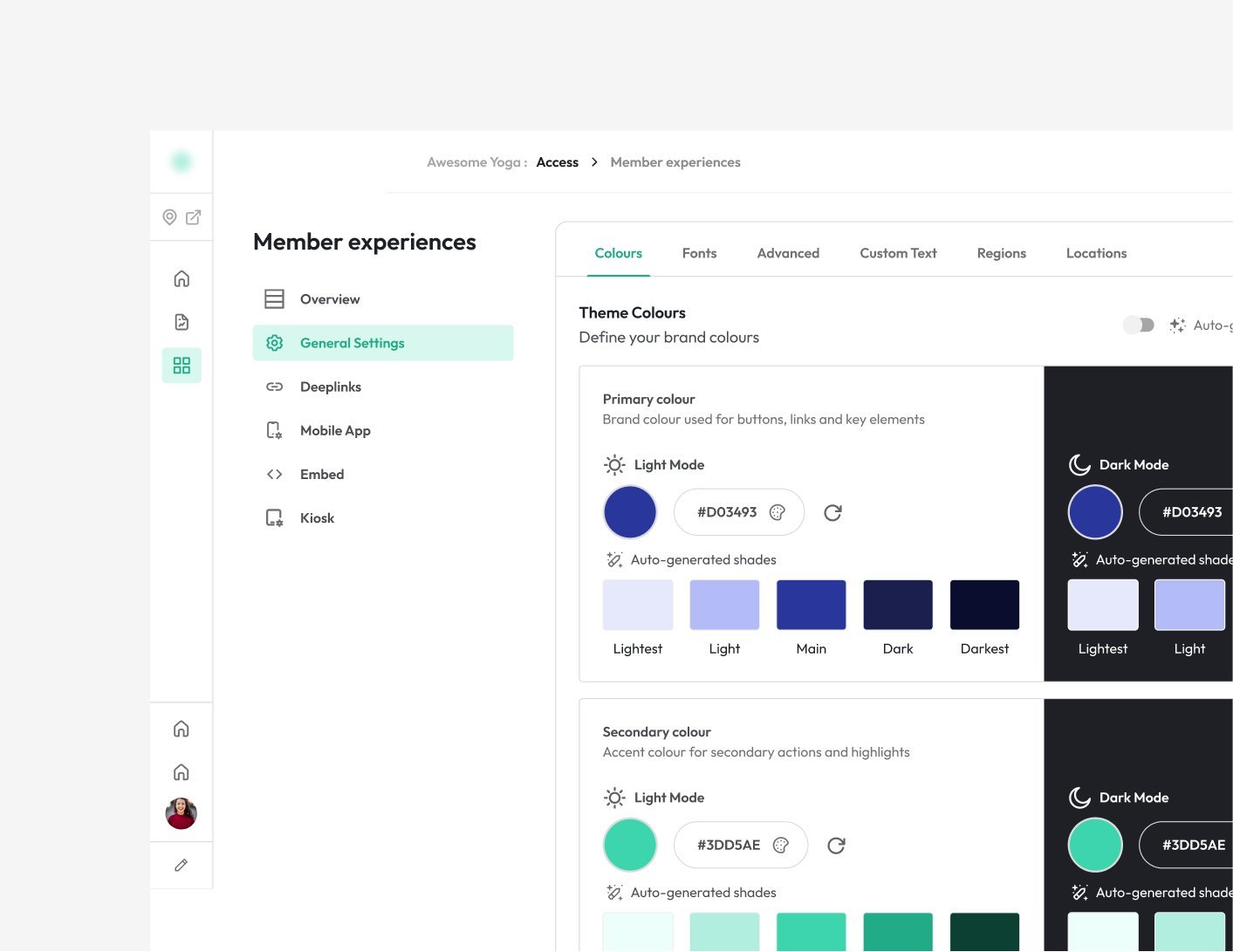
Task: Click the sparkle Auto-generate icon
Action: click(1177, 325)
